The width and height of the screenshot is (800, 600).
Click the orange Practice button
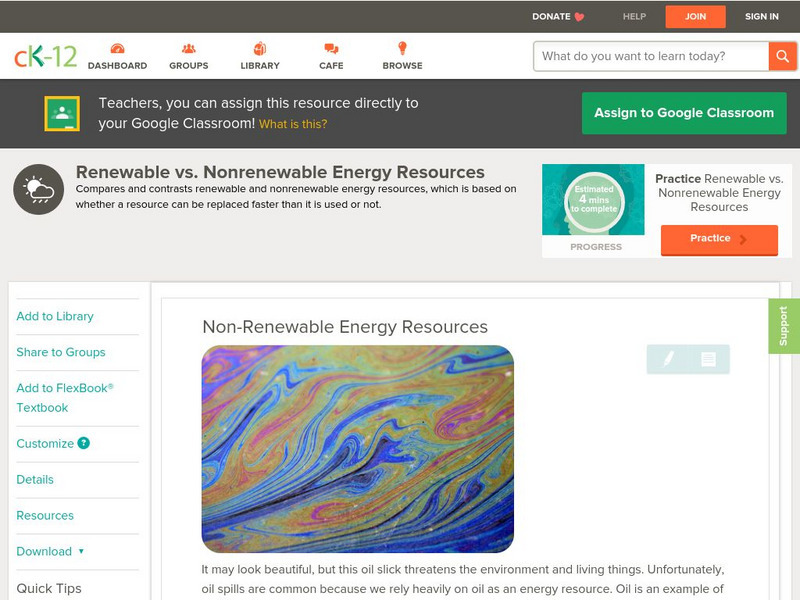[x=718, y=239]
